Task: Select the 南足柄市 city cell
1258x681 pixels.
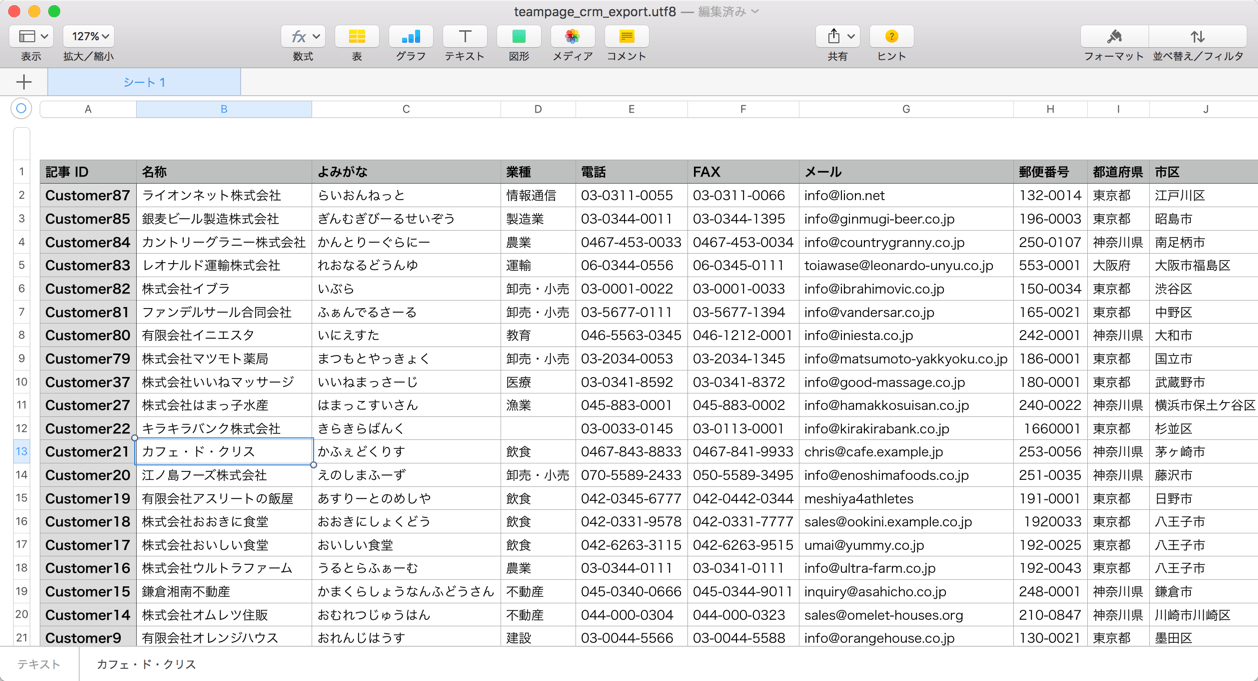Action: tap(1204, 242)
